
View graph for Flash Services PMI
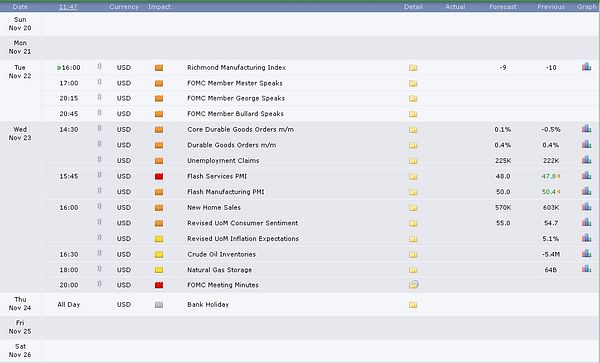586,176
